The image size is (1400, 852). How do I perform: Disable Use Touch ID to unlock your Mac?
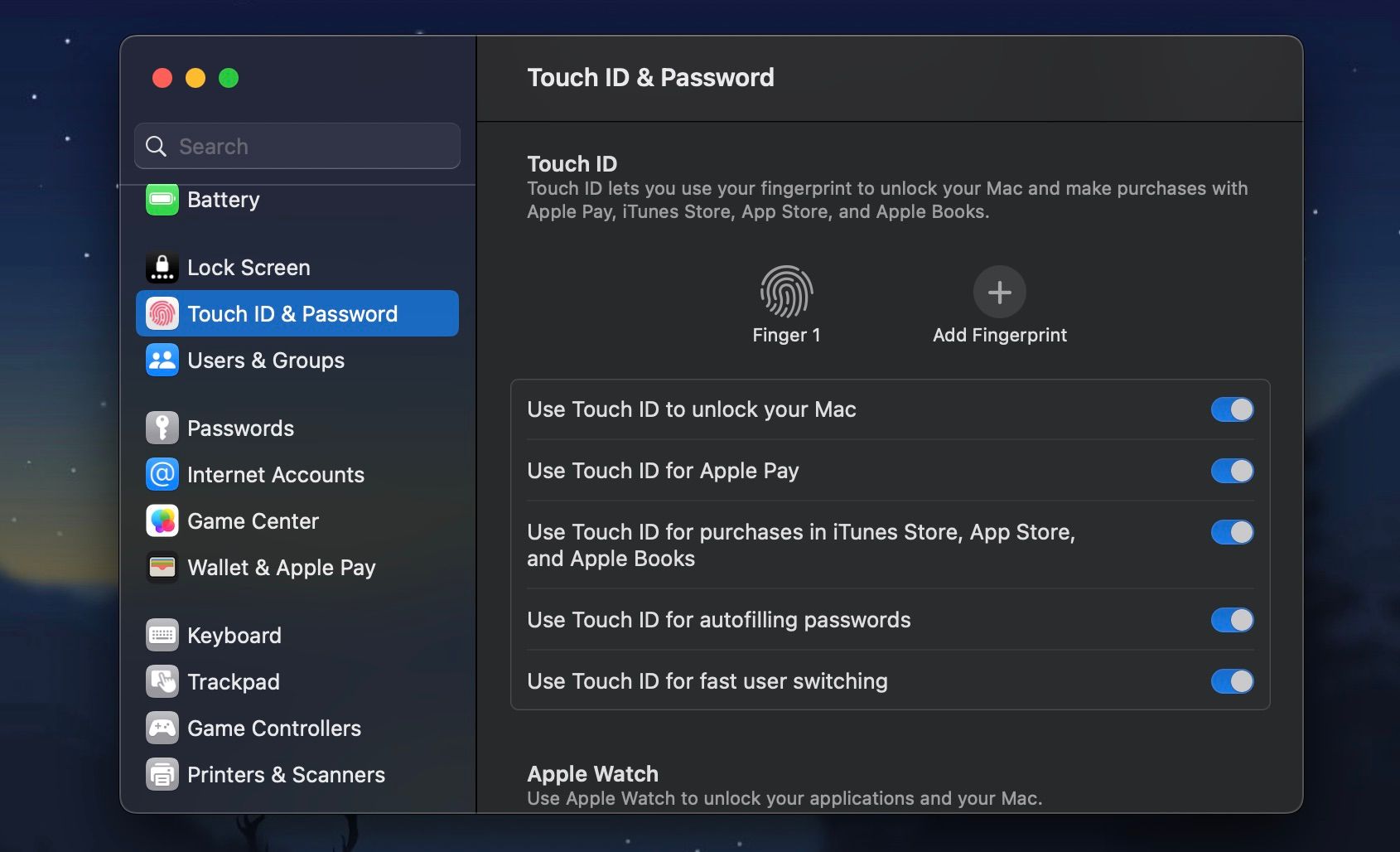pos(1232,409)
